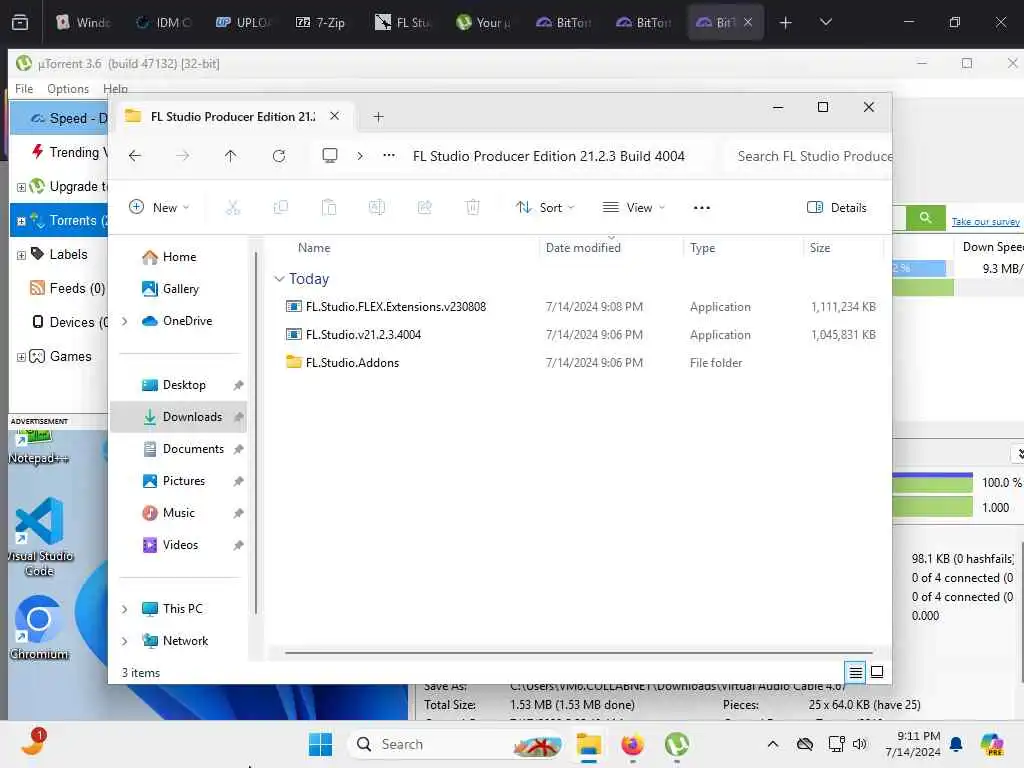
Task: Expand the Labels node in uTorrent
Action: (x=22, y=255)
